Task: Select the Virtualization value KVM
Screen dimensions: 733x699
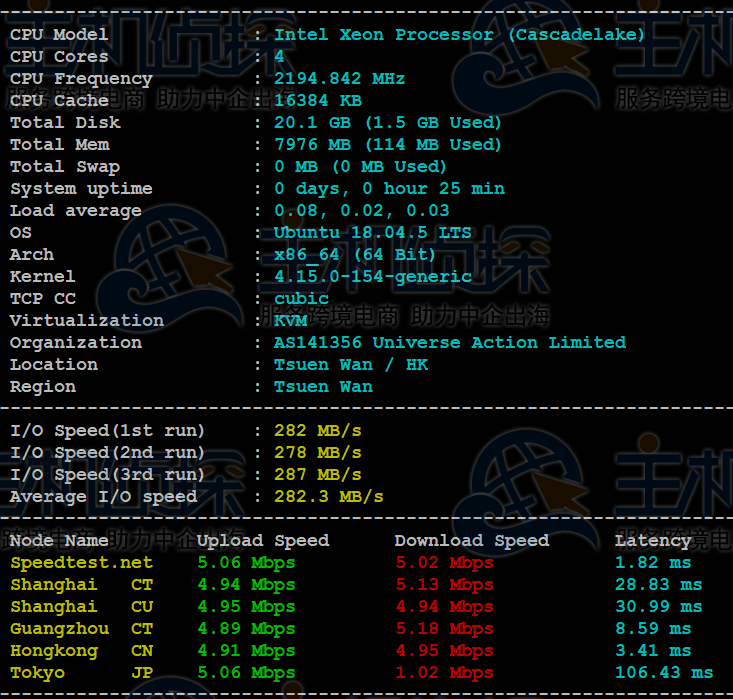Action: coord(290,321)
